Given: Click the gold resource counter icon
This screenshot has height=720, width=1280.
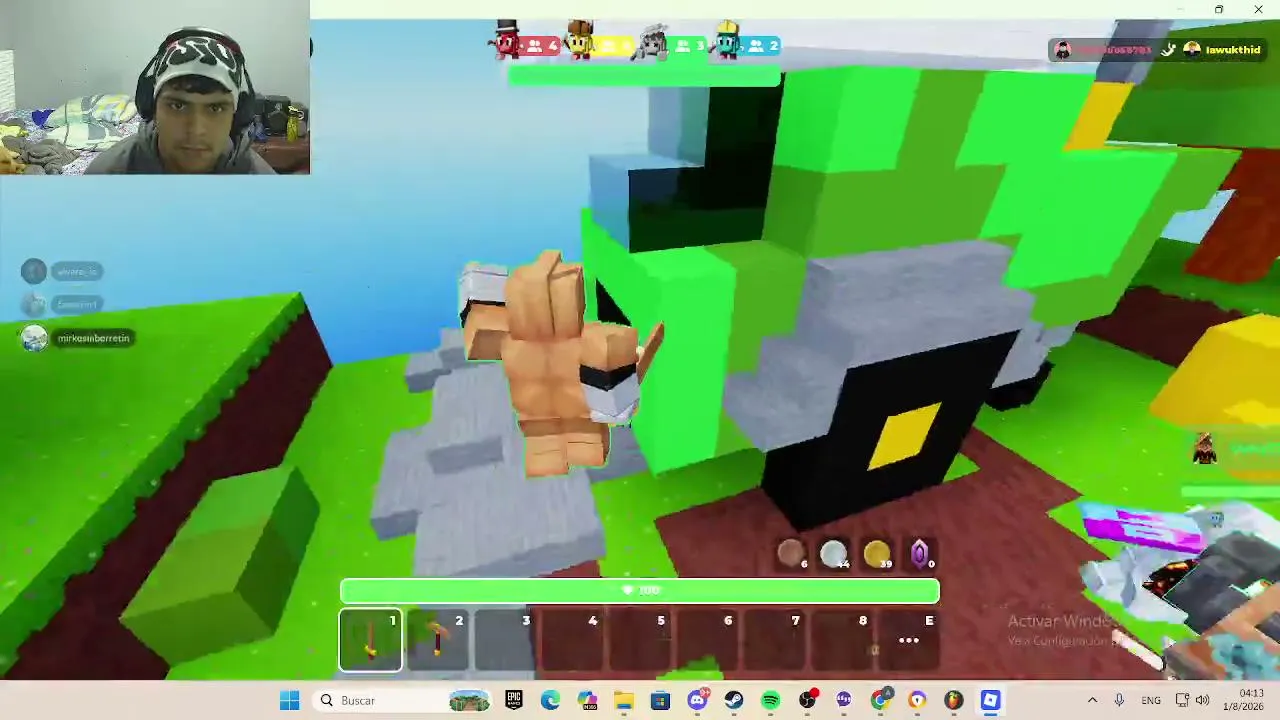Looking at the screenshot, I should pos(877,554).
